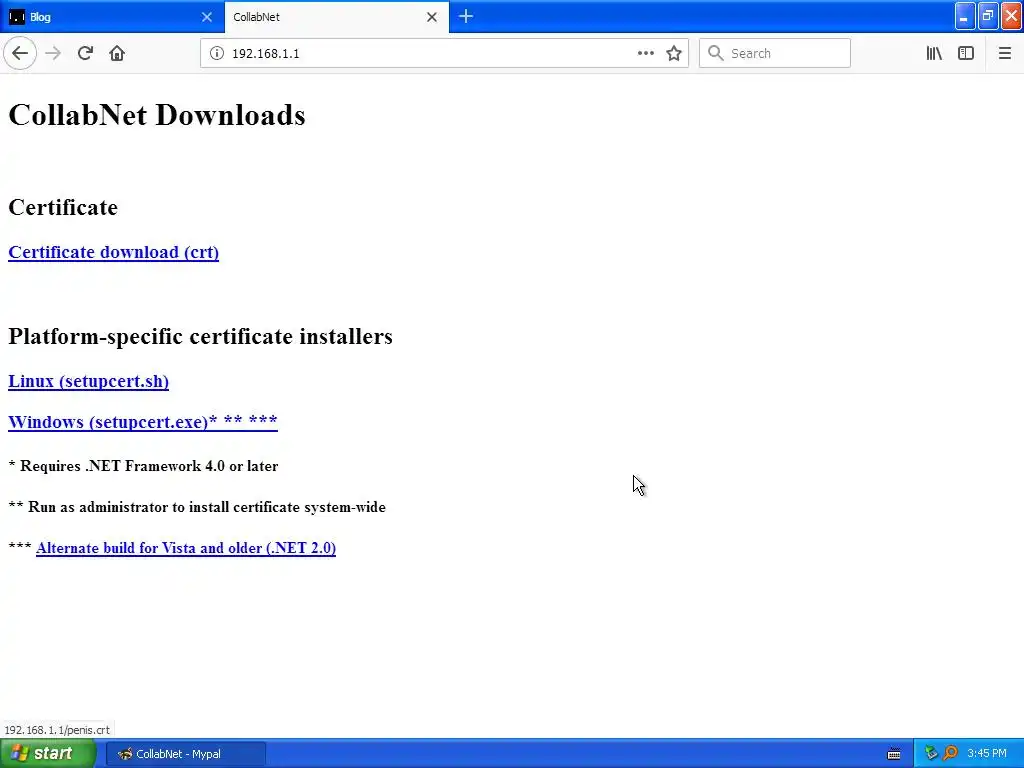The height and width of the screenshot is (768, 1024).
Task: Download Windows (setupcert.exe) installer
Action: coord(142,422)
